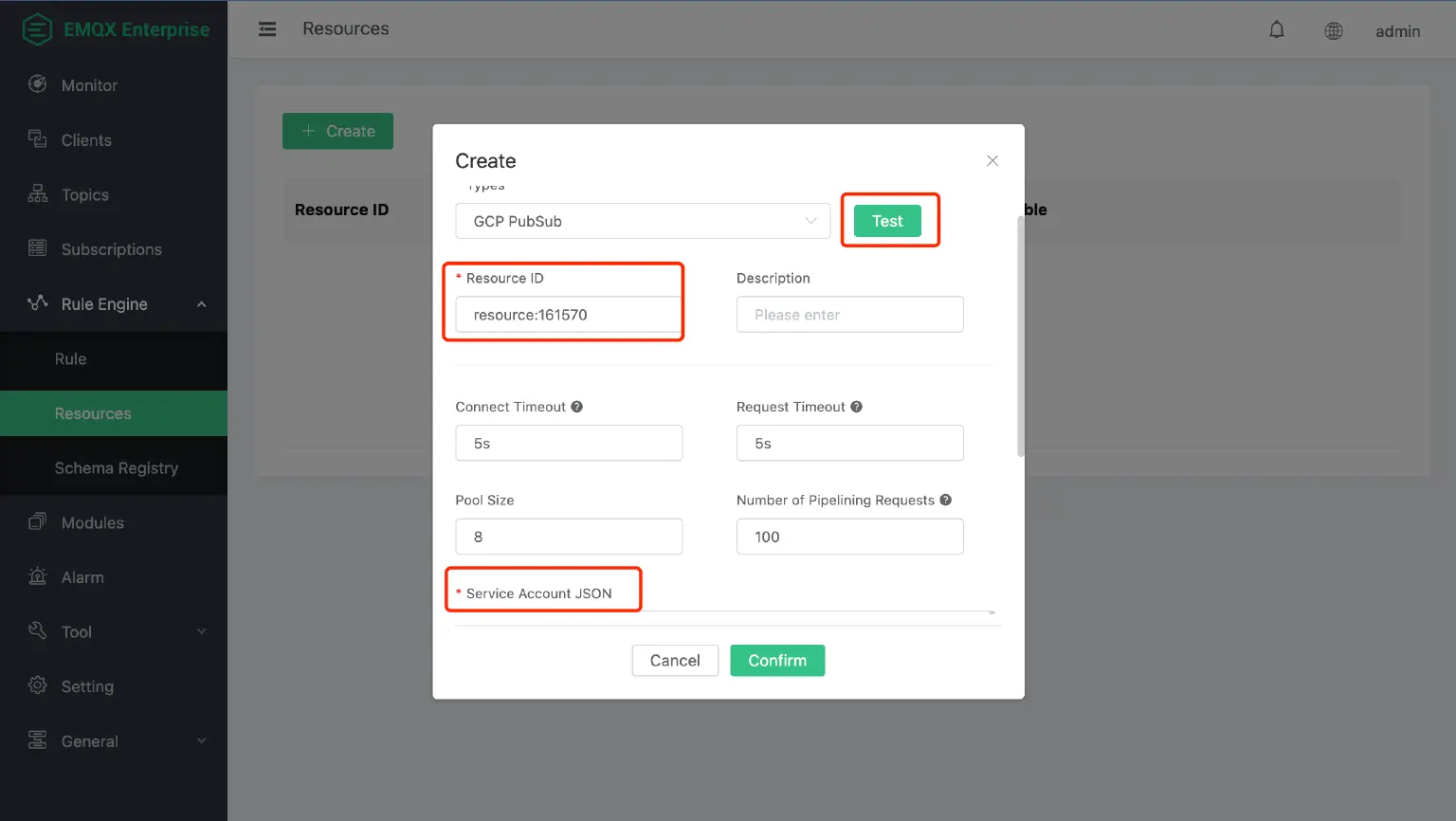Click the Test connection button
Viewport: 1456px width, 821px height.
[x=887, y=220]
